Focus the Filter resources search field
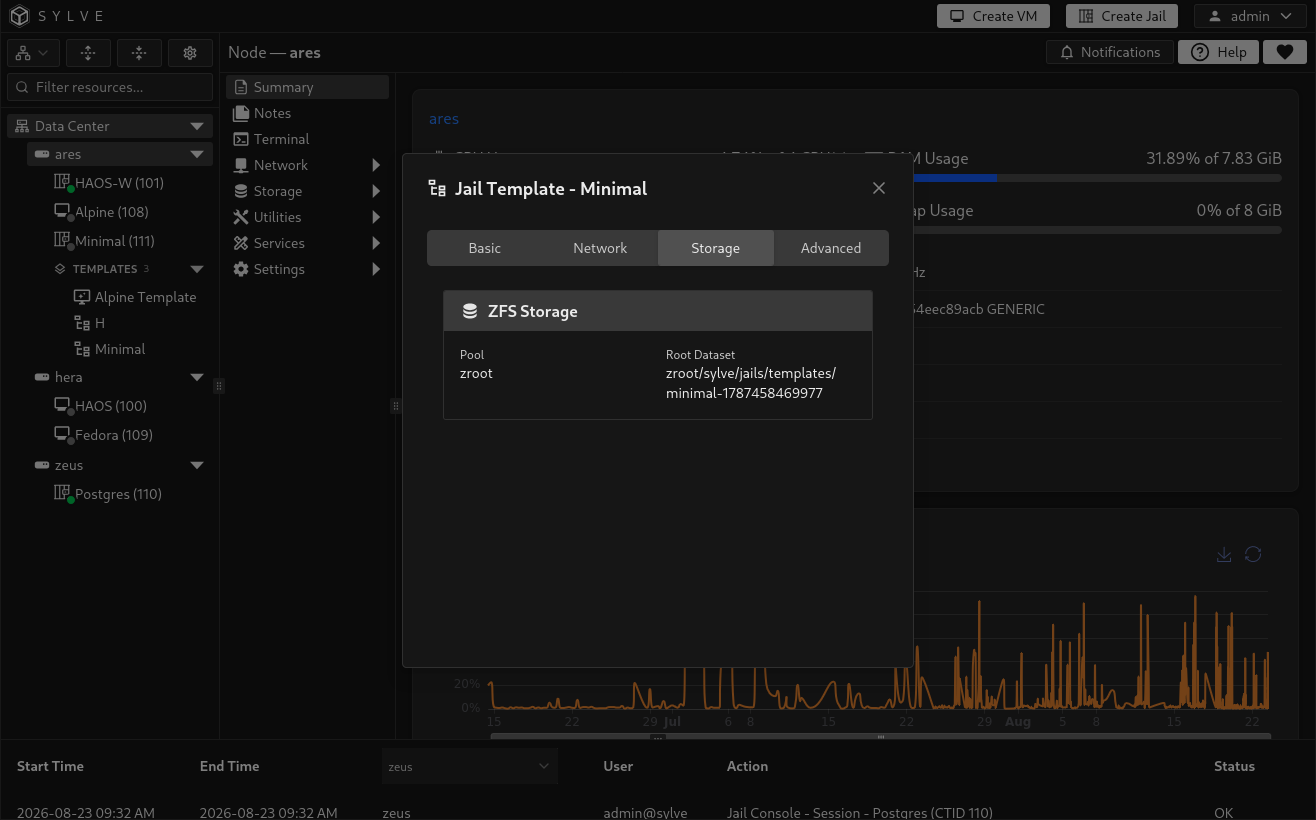Viewport: 1316px width, 820px height. 110,87
